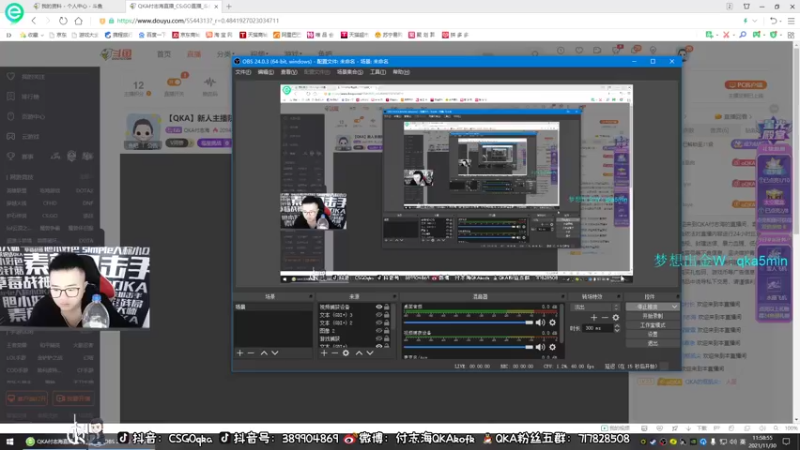800x450 pixels.
Task: Switch to first browser tab 个人中心
Action: 71,7
